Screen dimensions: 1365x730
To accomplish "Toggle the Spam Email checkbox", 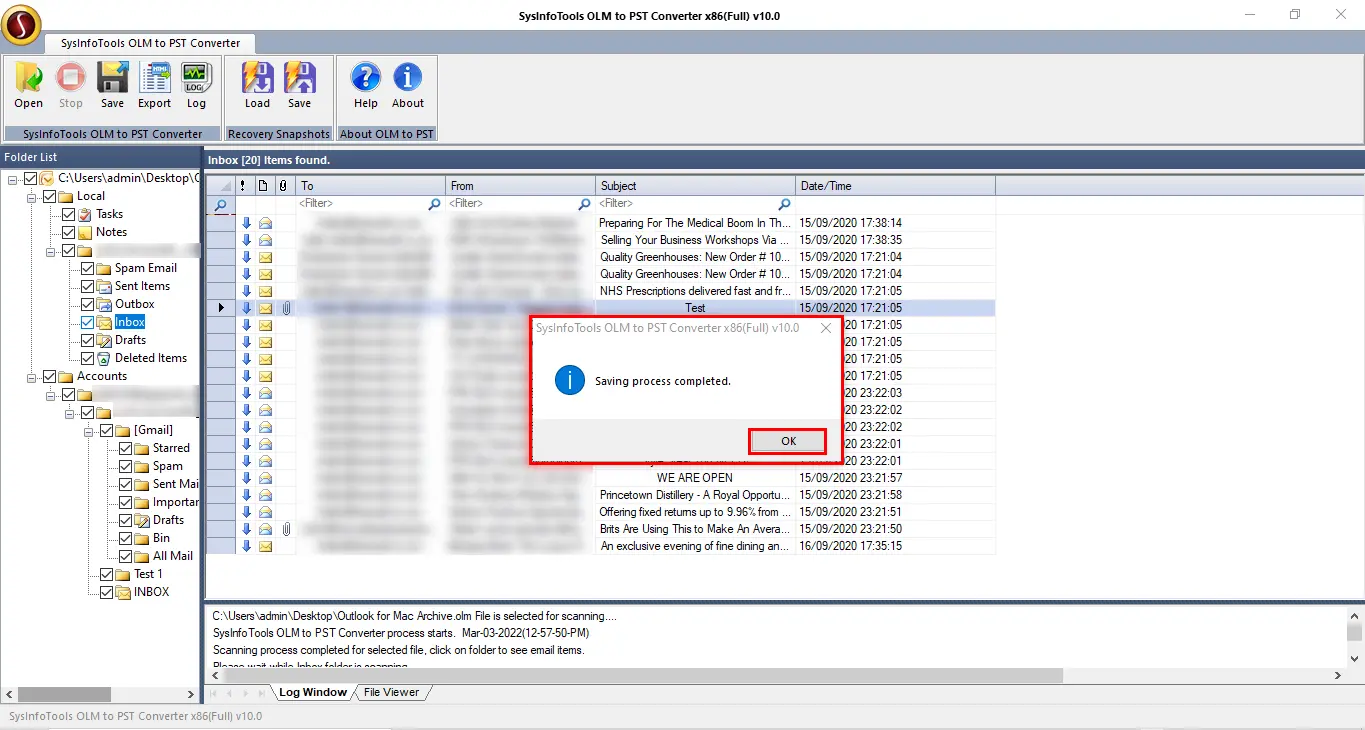I will pos(88,268).
